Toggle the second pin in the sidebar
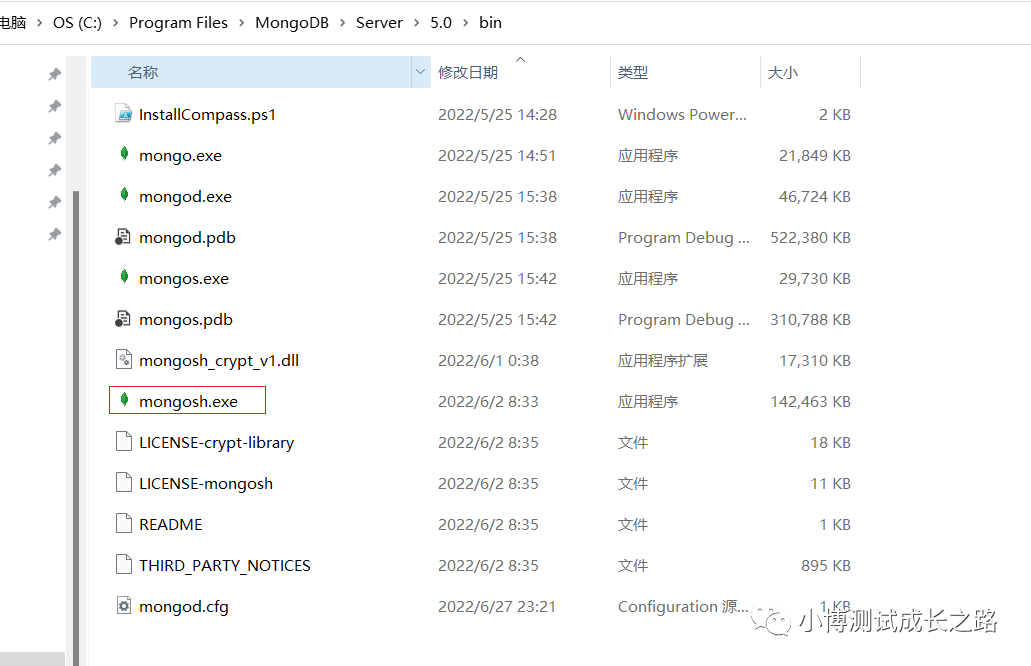Viewport: 1031px width, 666px height. coord(55,106)
